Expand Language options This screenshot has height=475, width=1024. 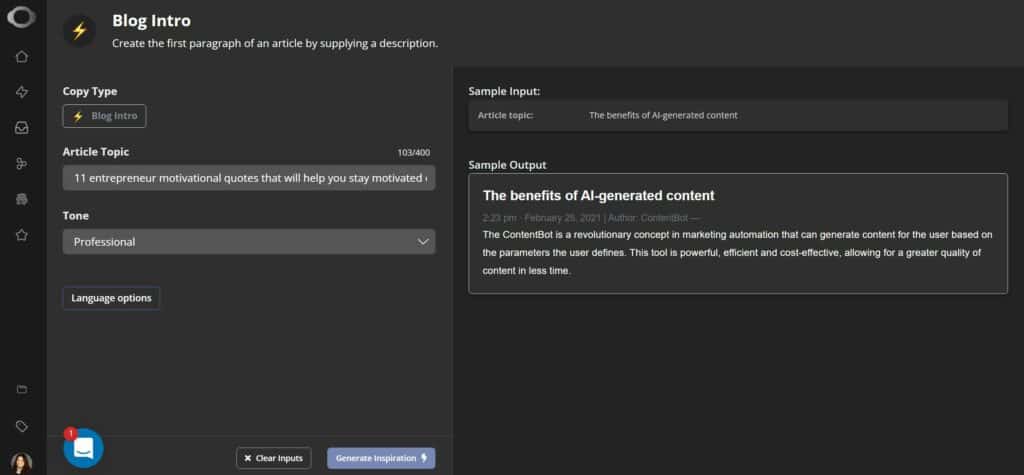point(111,298)
